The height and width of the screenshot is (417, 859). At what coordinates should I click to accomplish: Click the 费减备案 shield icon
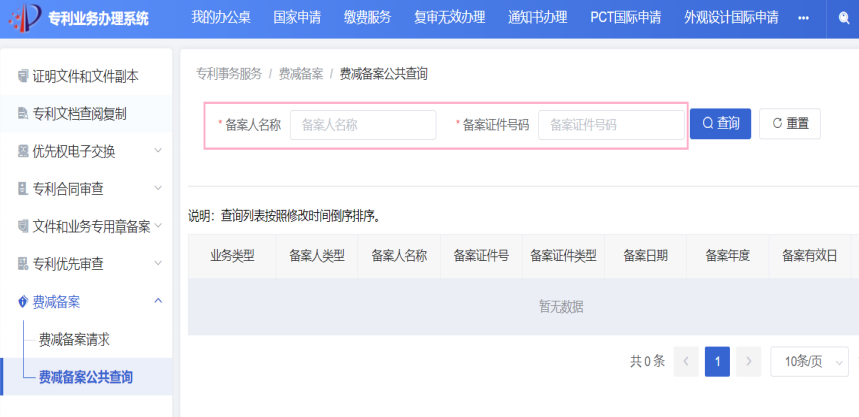[x=23, y=301]
